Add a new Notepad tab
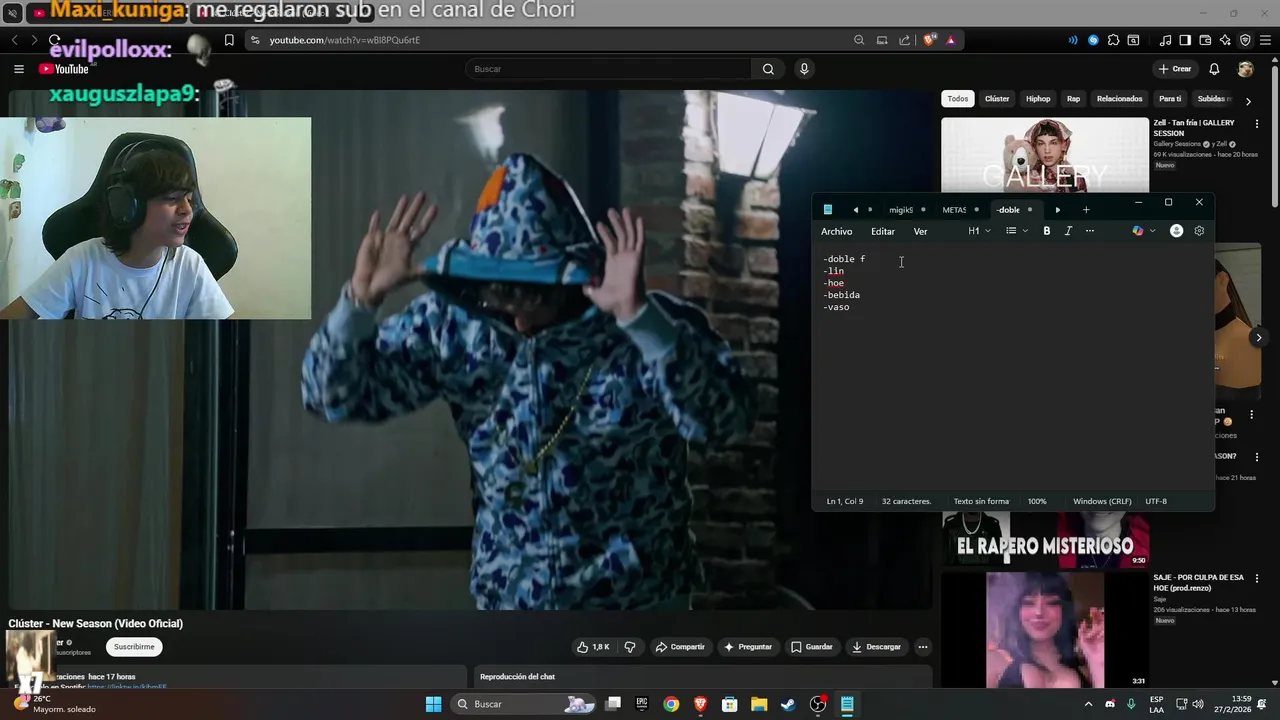1280x720 pixels. (1086, 210)
